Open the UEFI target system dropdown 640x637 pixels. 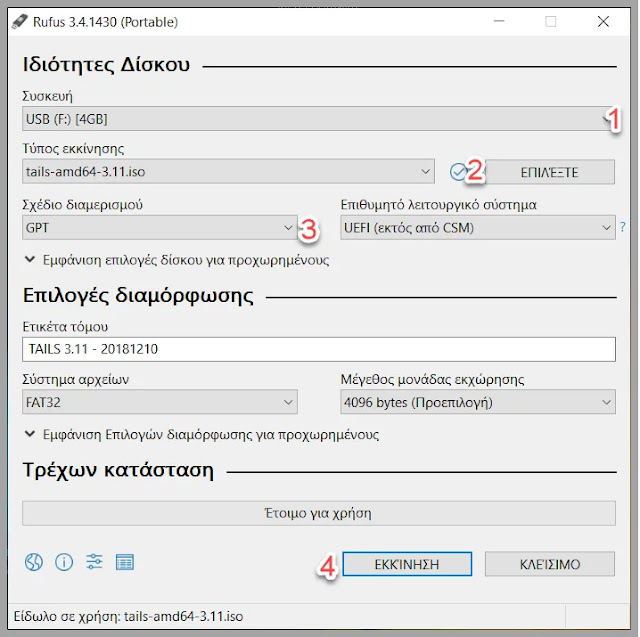tap(478, 228)
